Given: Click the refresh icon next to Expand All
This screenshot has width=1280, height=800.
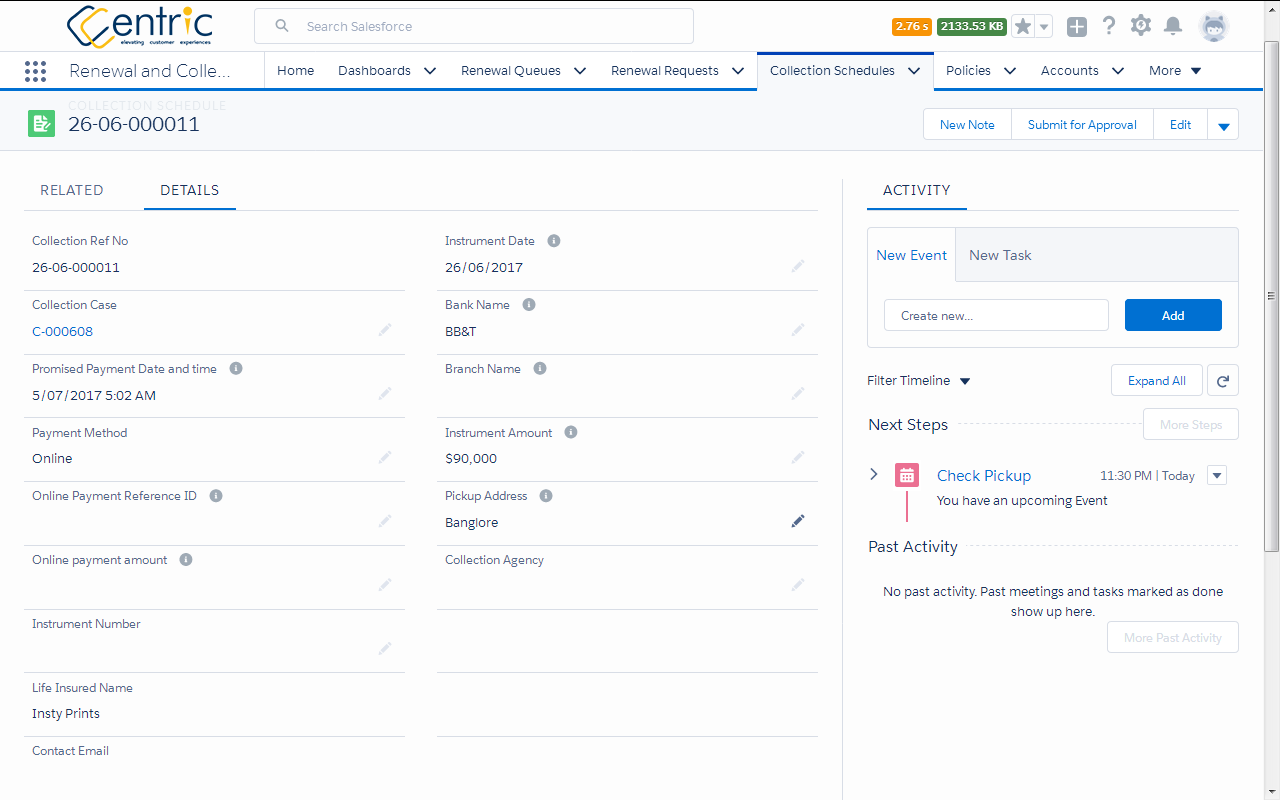Looking at the screenshot, I should click(1222, 380).
